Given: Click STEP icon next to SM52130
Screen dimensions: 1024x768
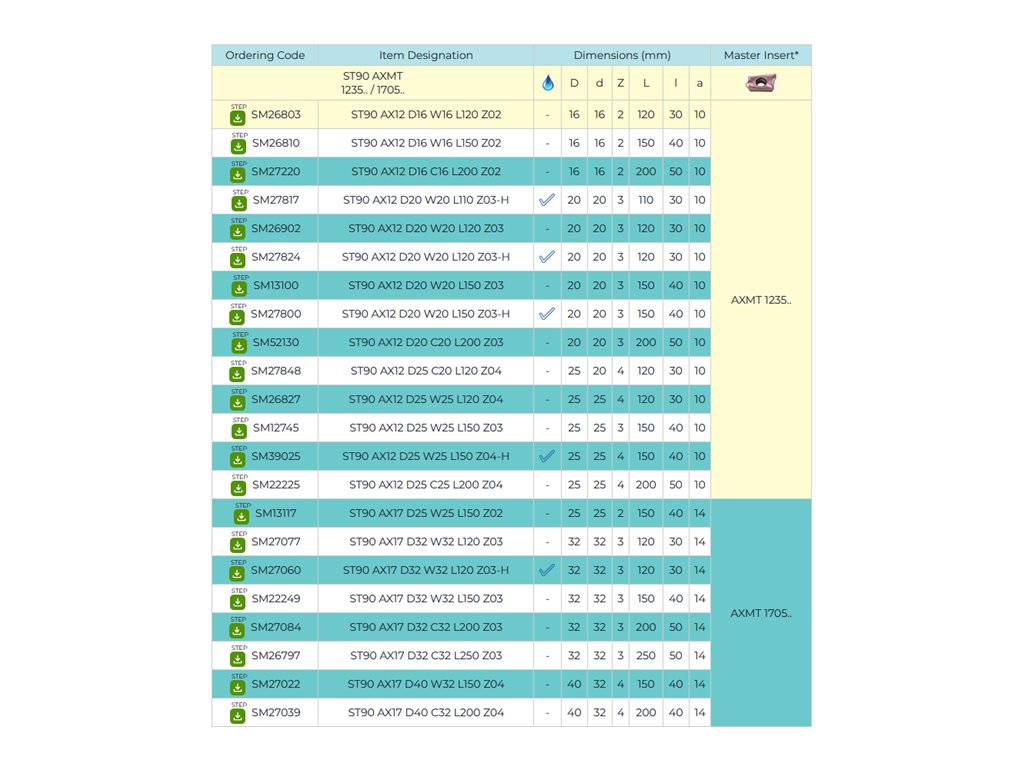Looking at the screenshot, I should tap(239, 344).
